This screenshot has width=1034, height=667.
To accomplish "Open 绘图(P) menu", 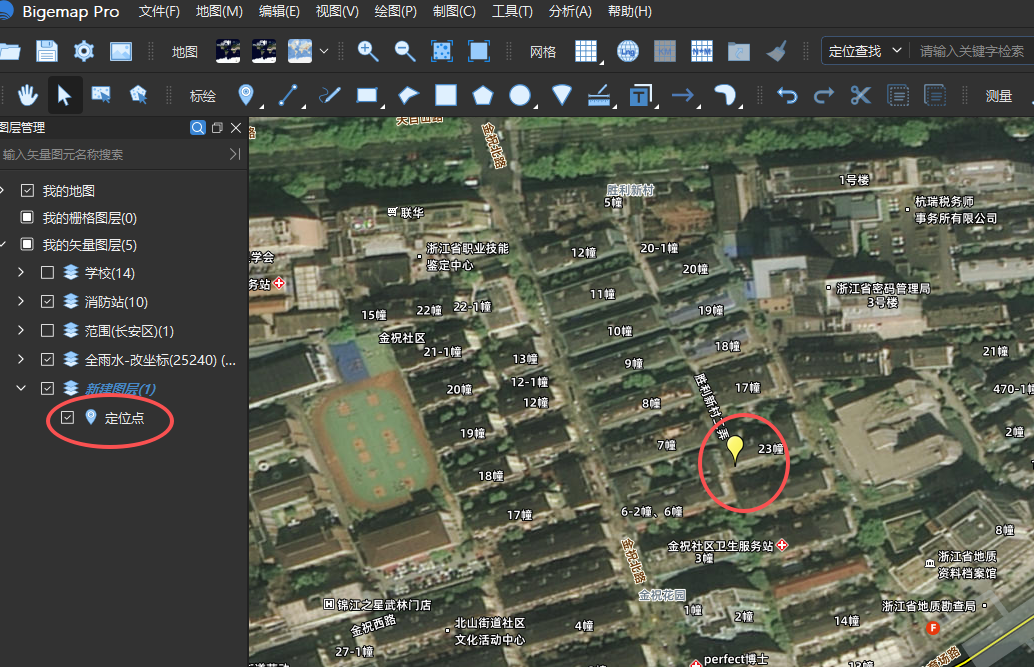I will point(396,12).
